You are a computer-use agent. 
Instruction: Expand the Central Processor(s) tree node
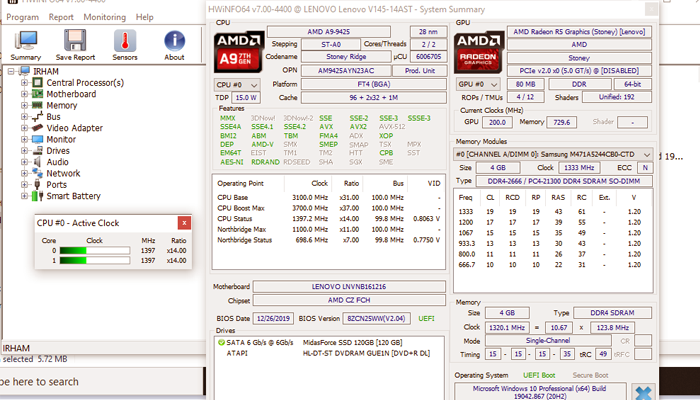click(x=25, y=83)
